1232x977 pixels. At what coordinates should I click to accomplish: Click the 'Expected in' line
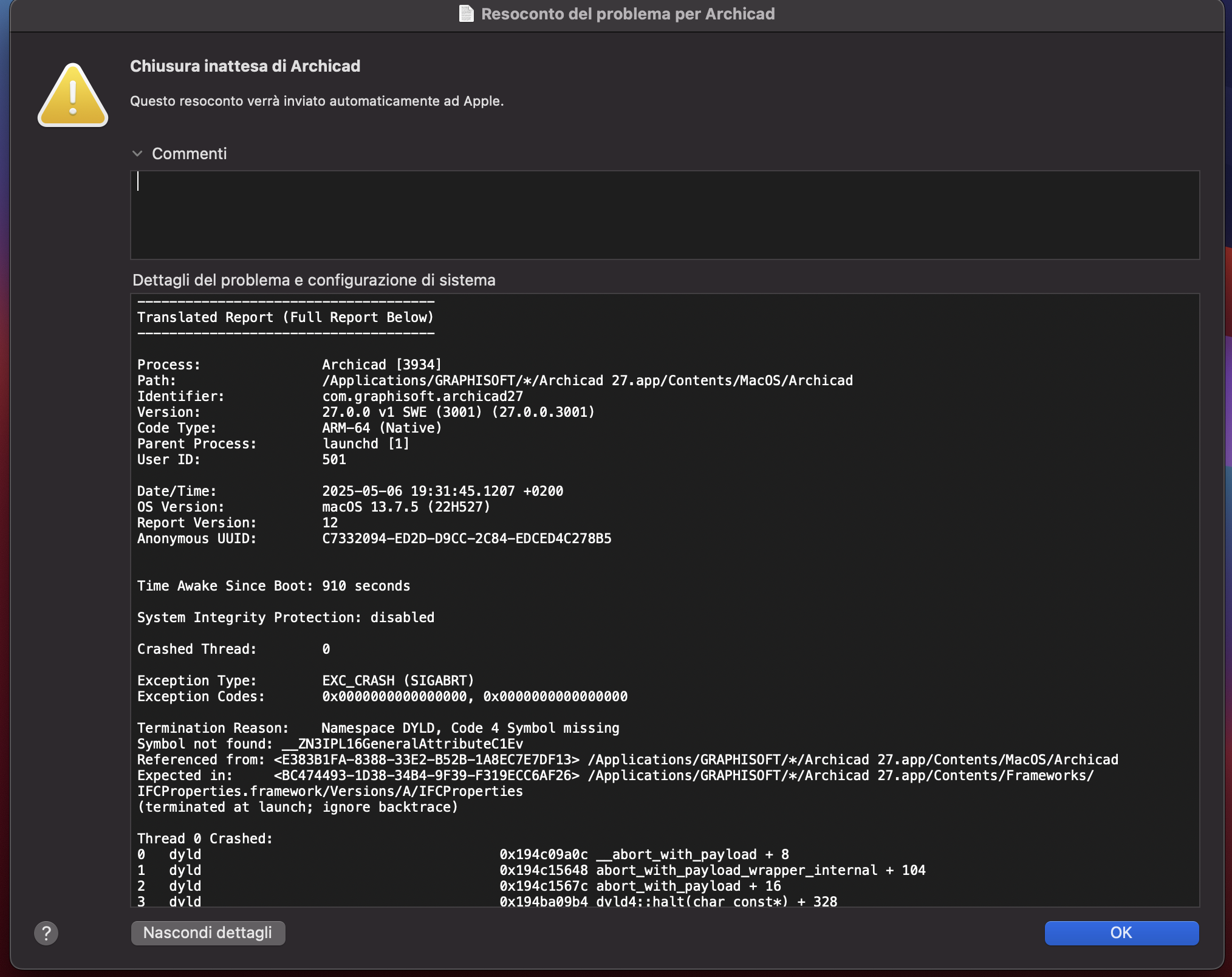click(x=615, y=775)
